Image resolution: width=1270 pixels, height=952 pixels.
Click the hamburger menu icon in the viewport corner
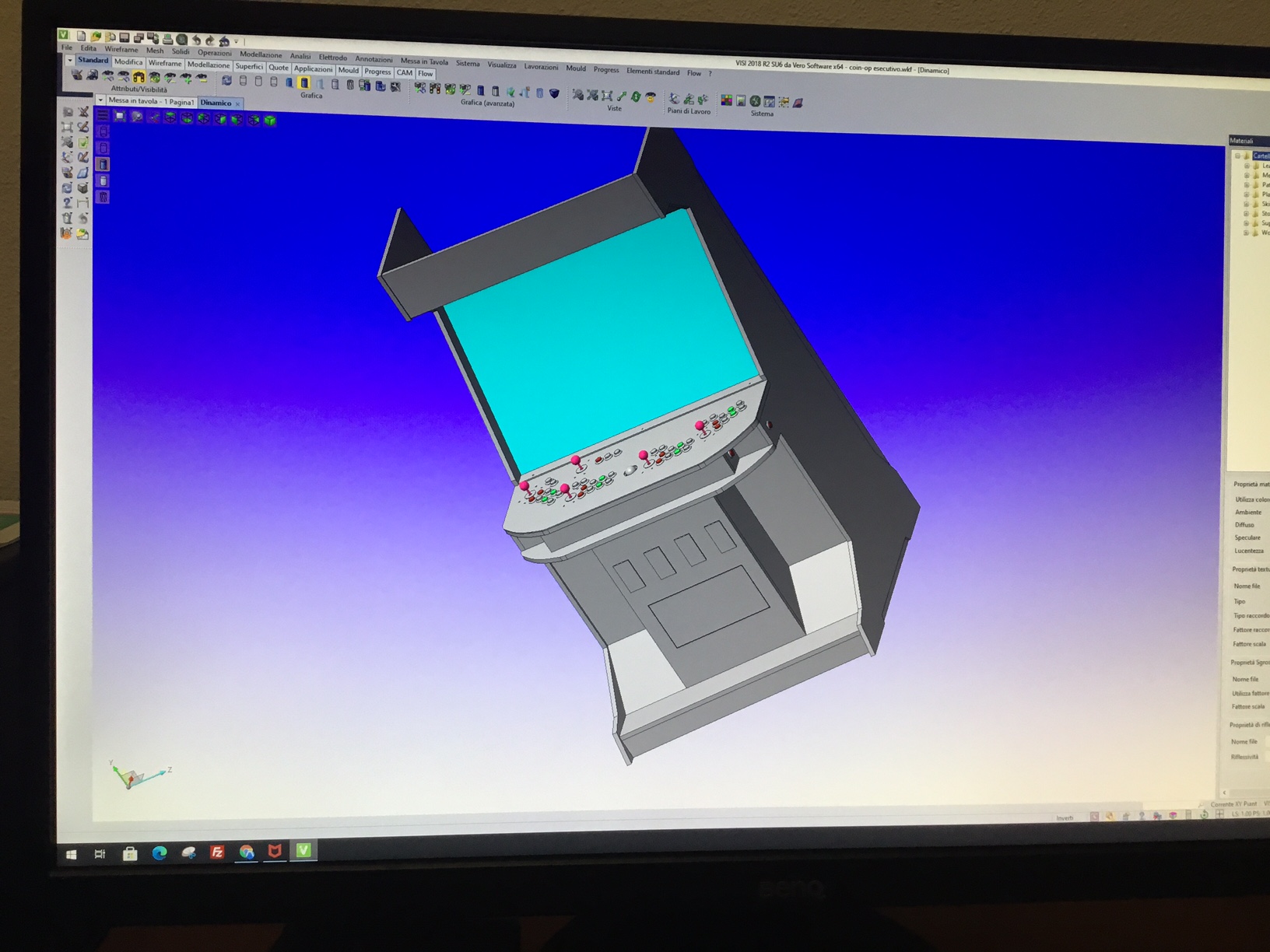pyautogui.click(x=103, y=115)
